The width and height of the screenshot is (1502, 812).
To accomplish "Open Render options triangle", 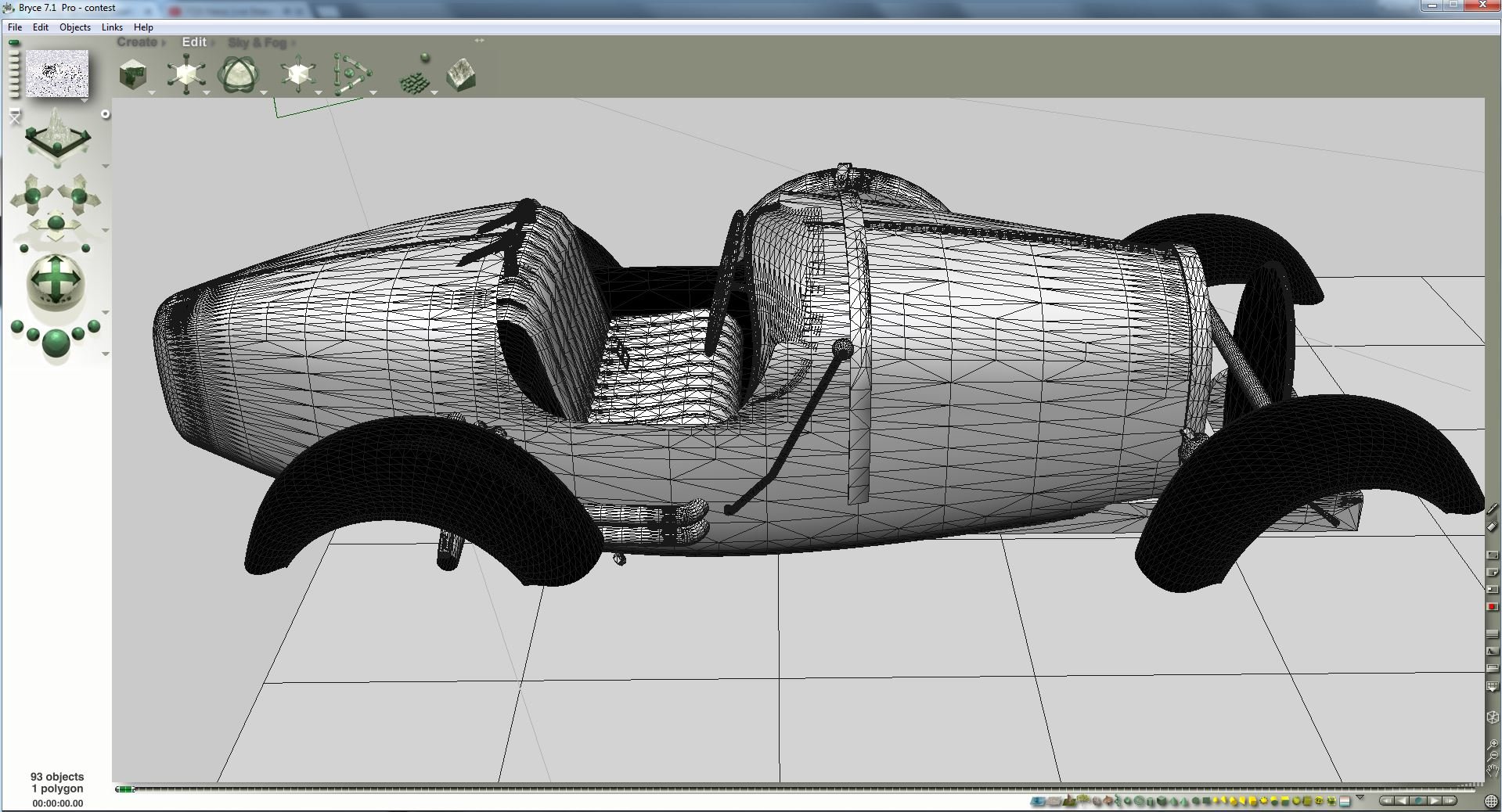I will [x=106, y=354].
